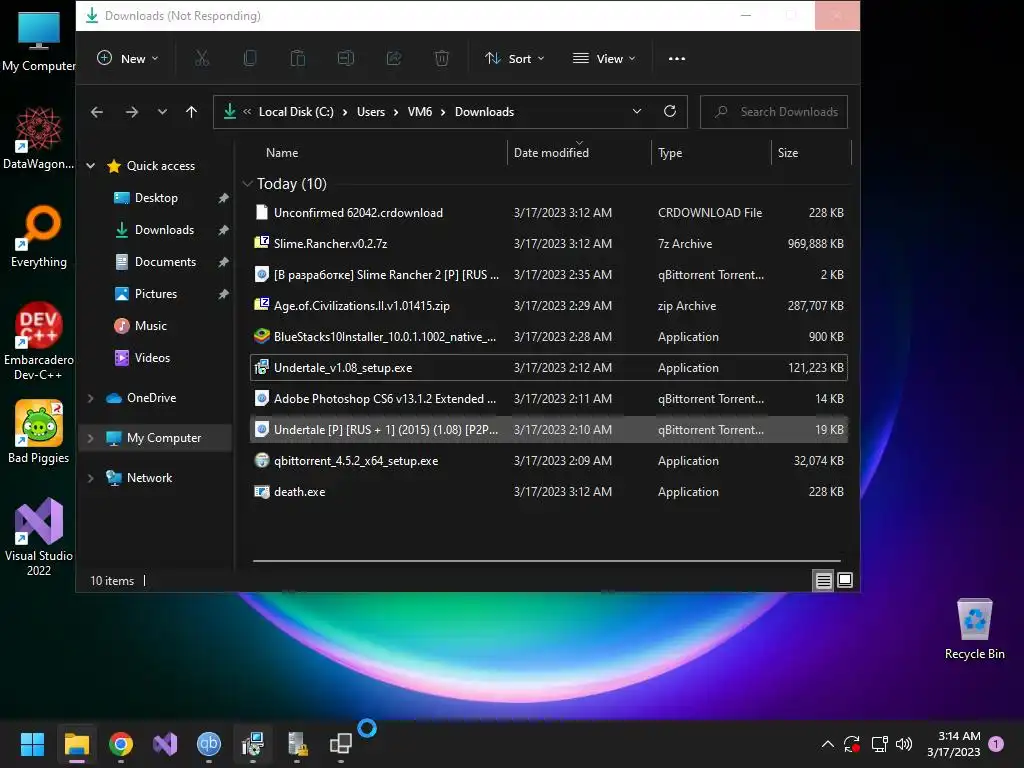This screenshot has height=768, width=1024.
Task: Select Undertale_v1.08_setup.exe file
Action: 549,368
